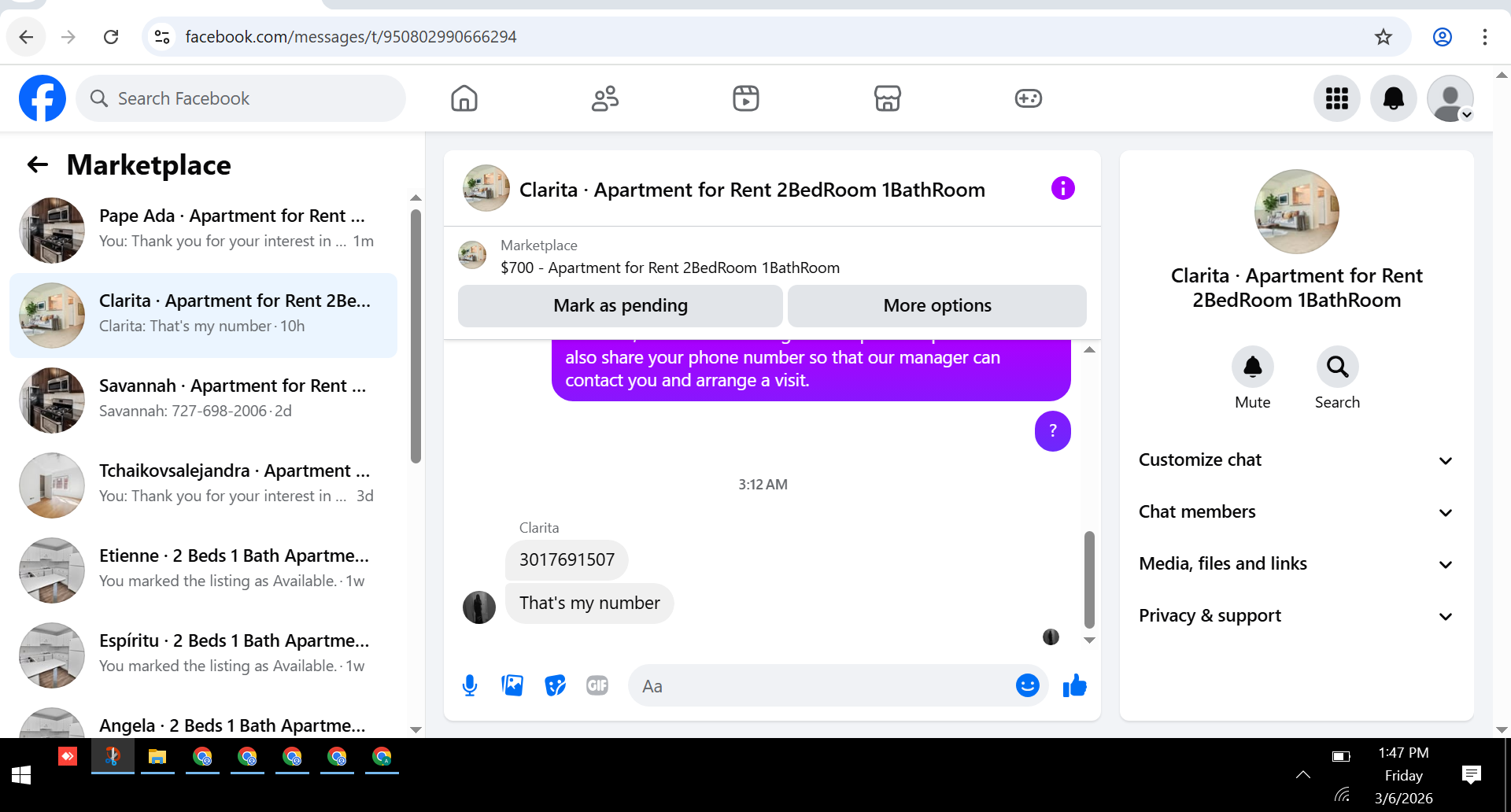Click chat scroll down arrow

[x=1089, y=640]
